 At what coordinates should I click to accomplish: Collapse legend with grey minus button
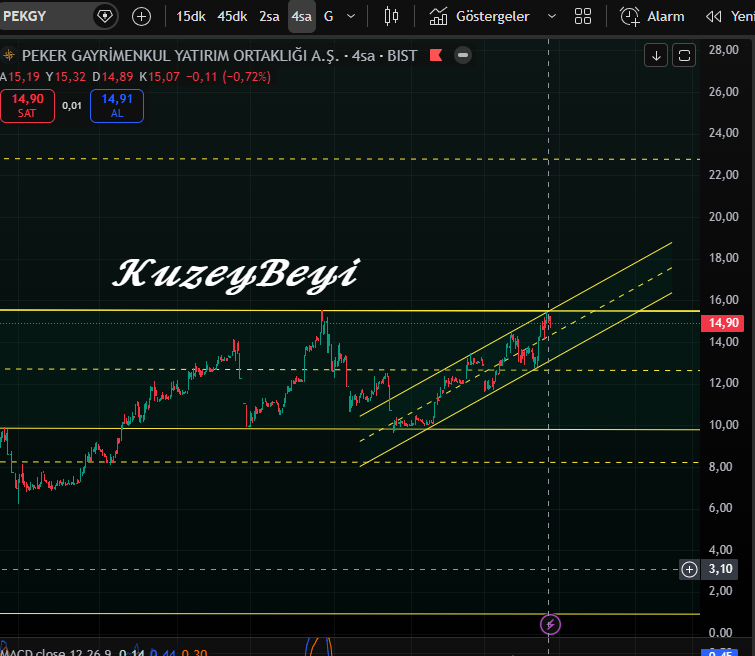pos(463,55)
